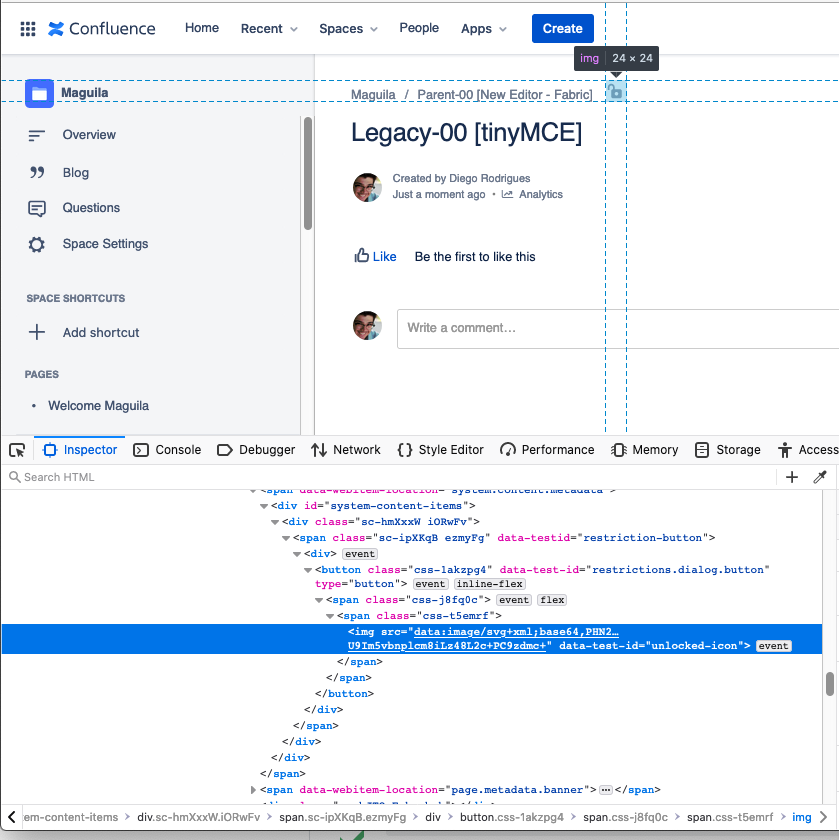Toggle the flex badge on span.css-j8fq0c
Image resolution: width=839 pixels, height=840 pixels.
pos(549,599)
